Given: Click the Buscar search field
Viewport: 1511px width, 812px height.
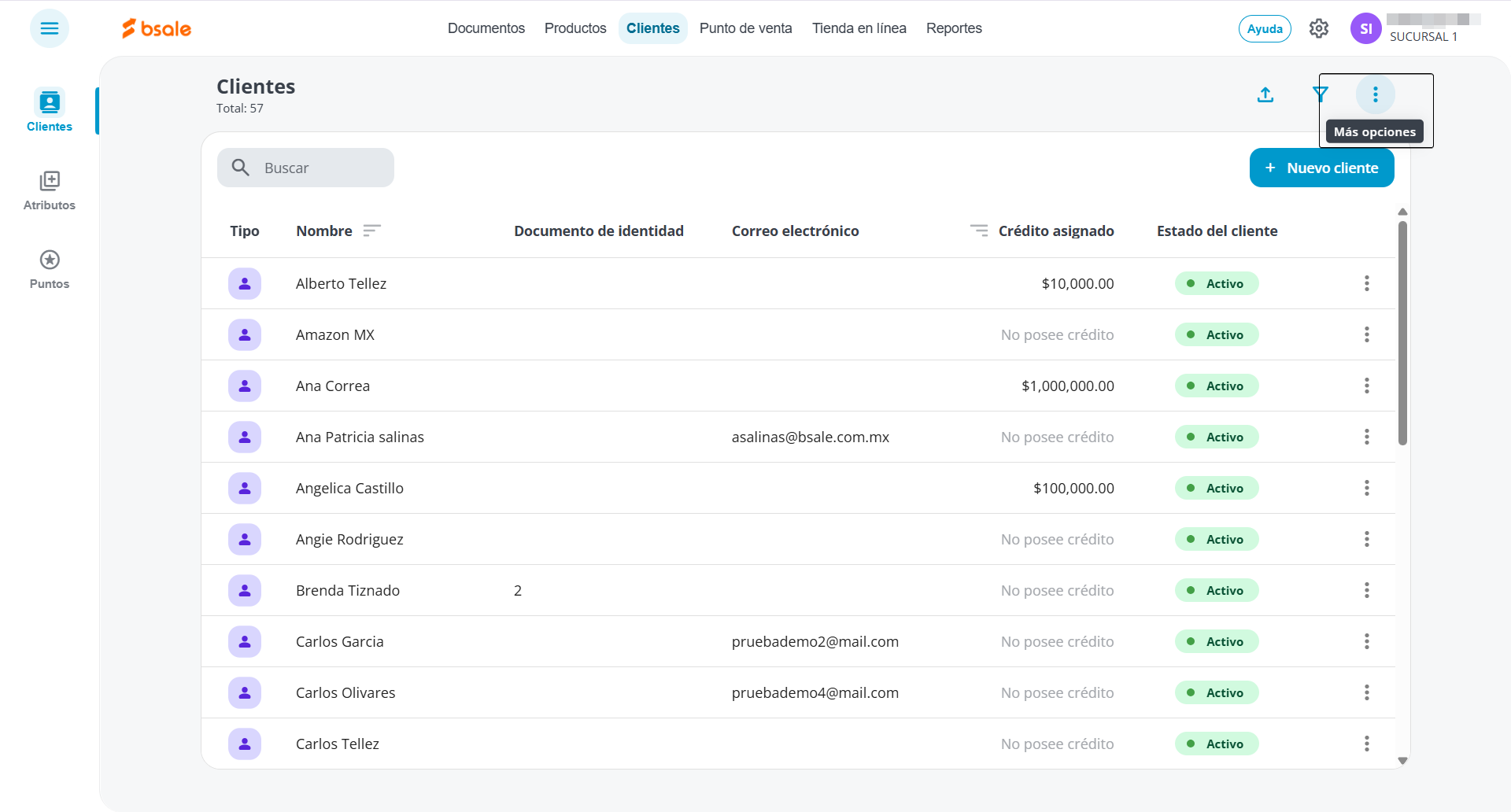Looking at the screenshot, I should click(x=306, y=168).
